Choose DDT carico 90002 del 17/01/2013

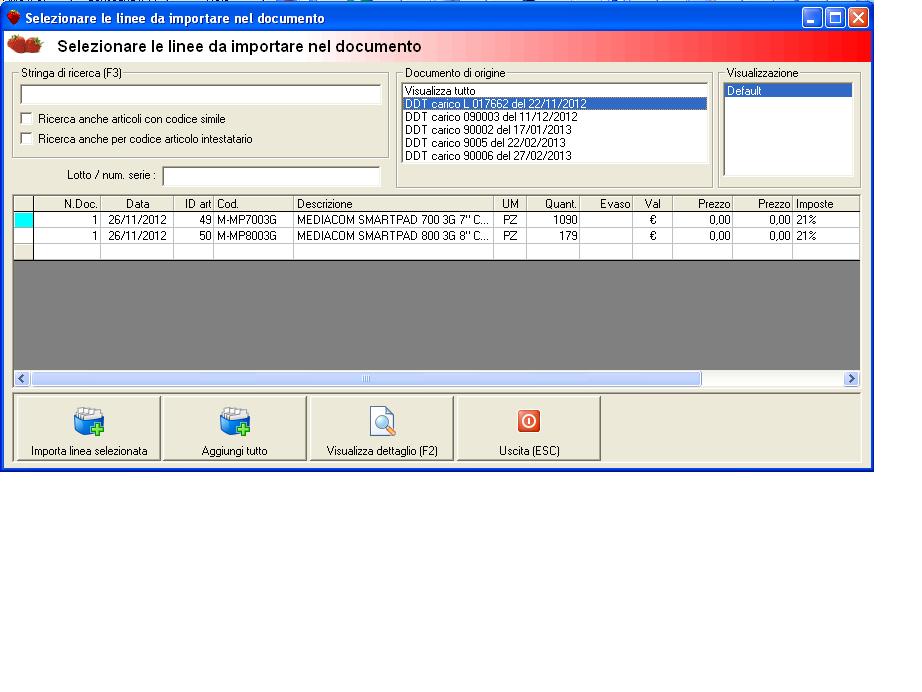(488, 130)
